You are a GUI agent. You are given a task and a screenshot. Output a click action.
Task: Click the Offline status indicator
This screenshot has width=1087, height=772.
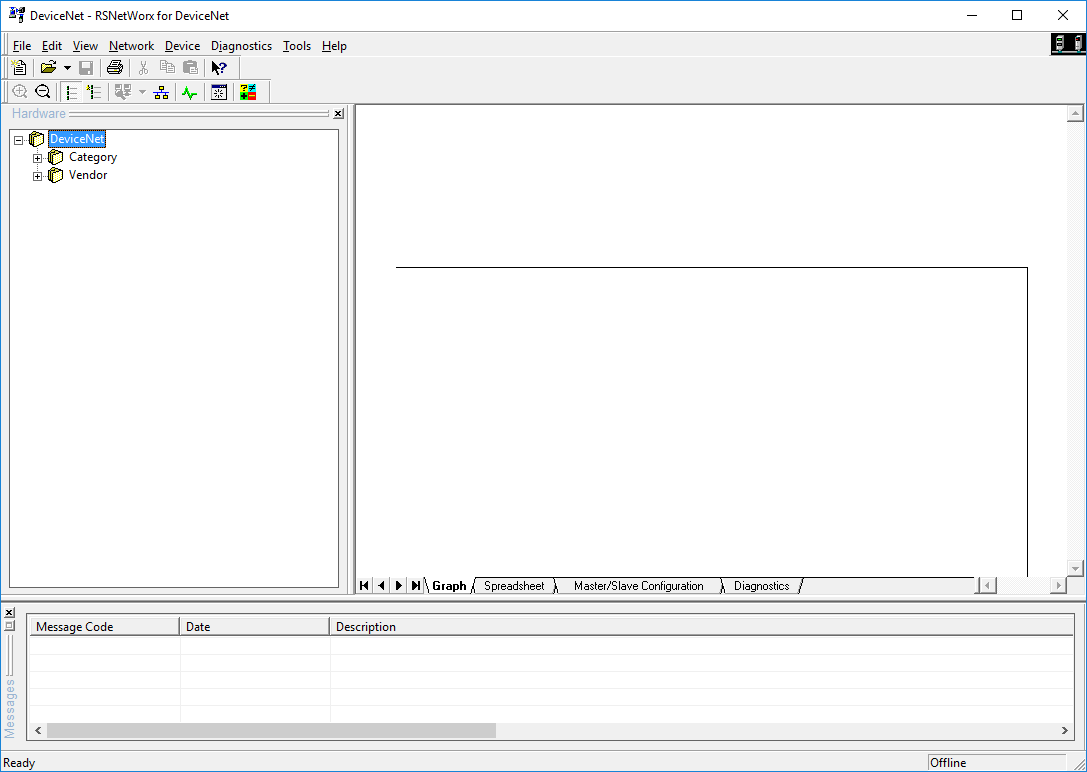click(x=996, y=763)
